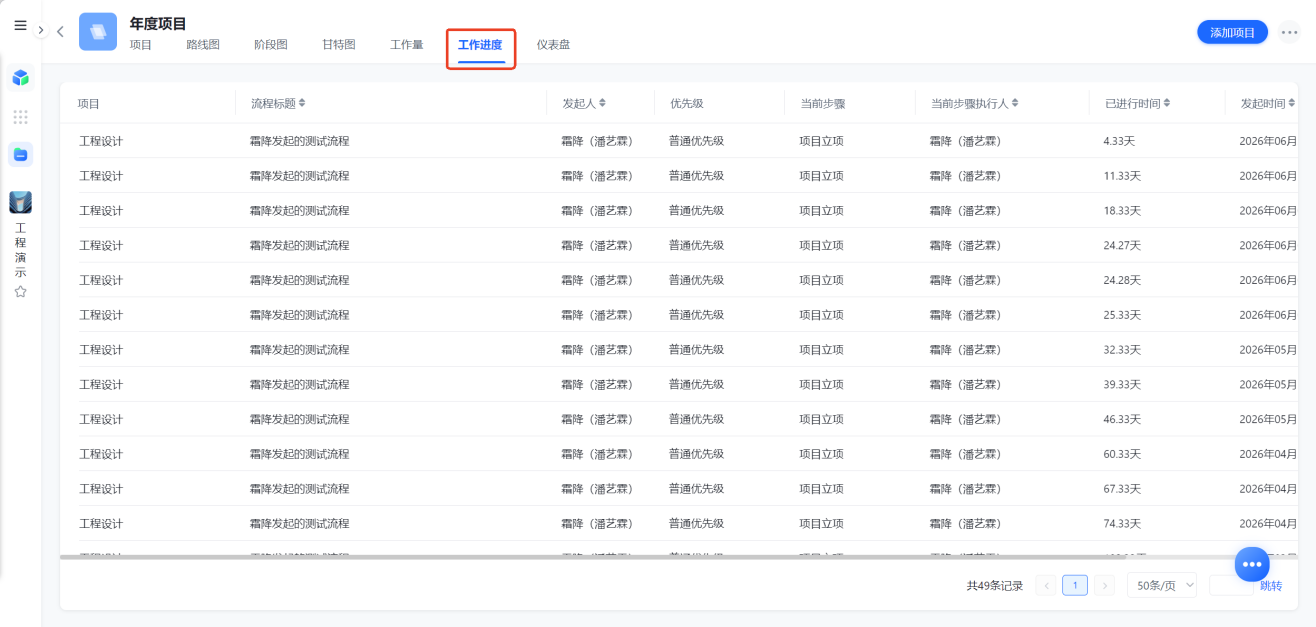The image size is (1316, 627).
Task: Click the 25.33天 duration cell
Action: point(1122,315)
